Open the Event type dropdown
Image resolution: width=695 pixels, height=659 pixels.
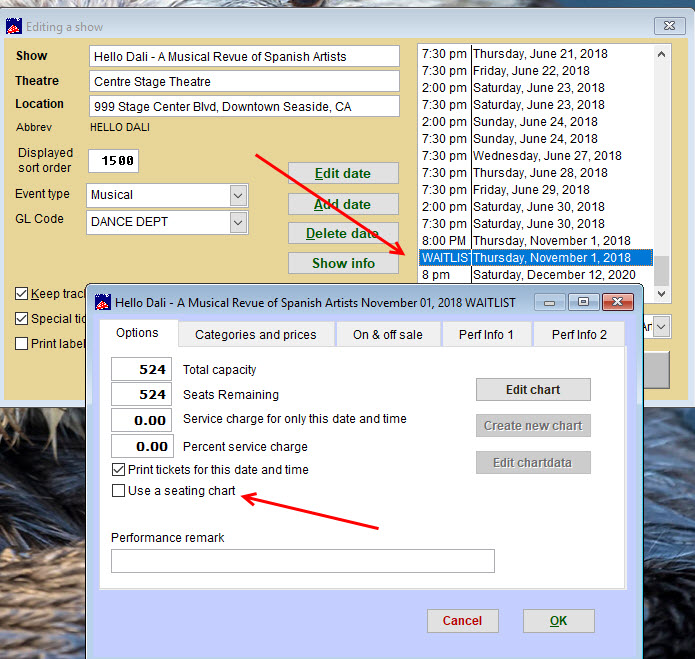click(x=238, y=195)
